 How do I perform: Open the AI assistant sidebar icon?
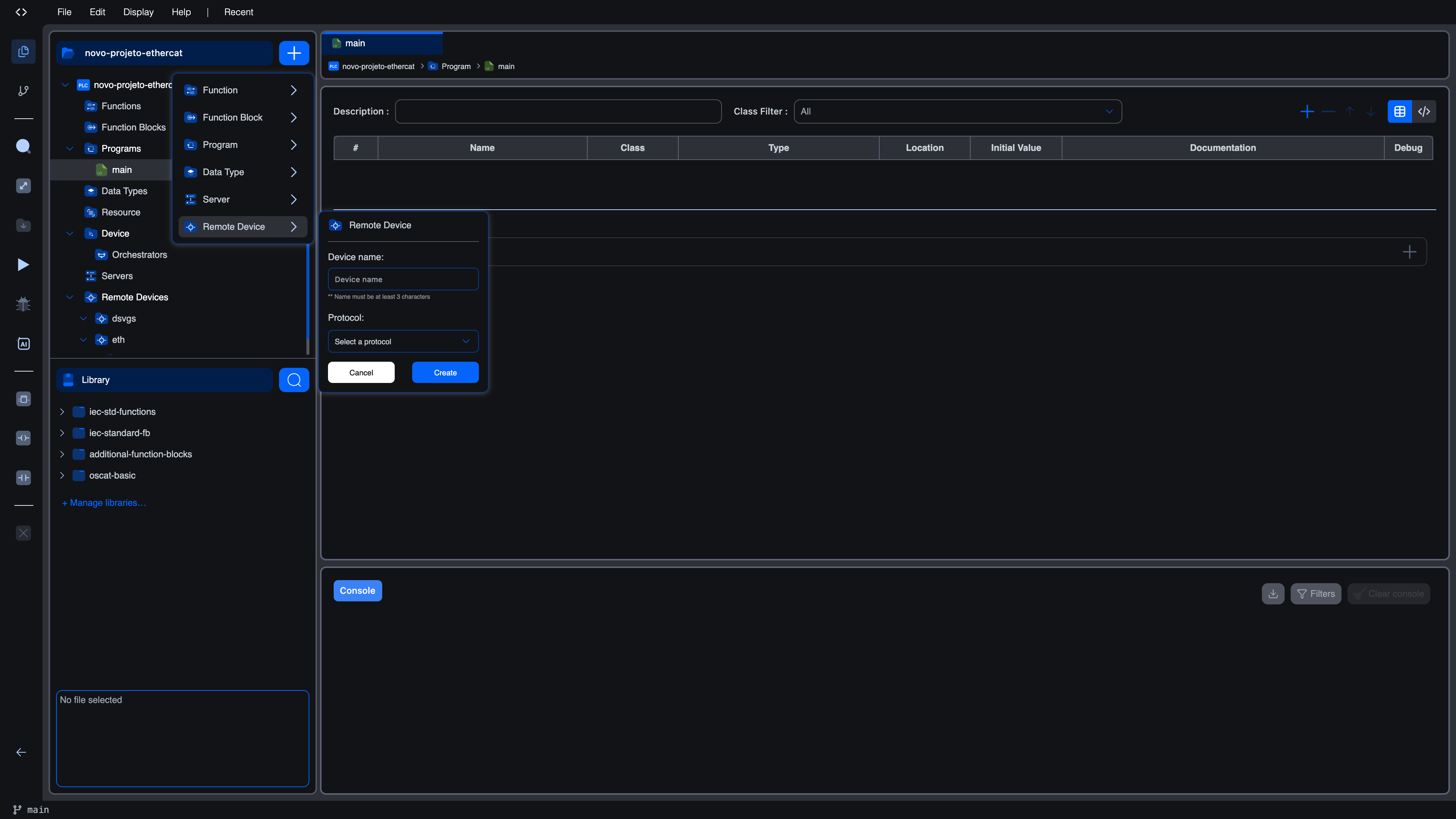(x=23, y=344)
